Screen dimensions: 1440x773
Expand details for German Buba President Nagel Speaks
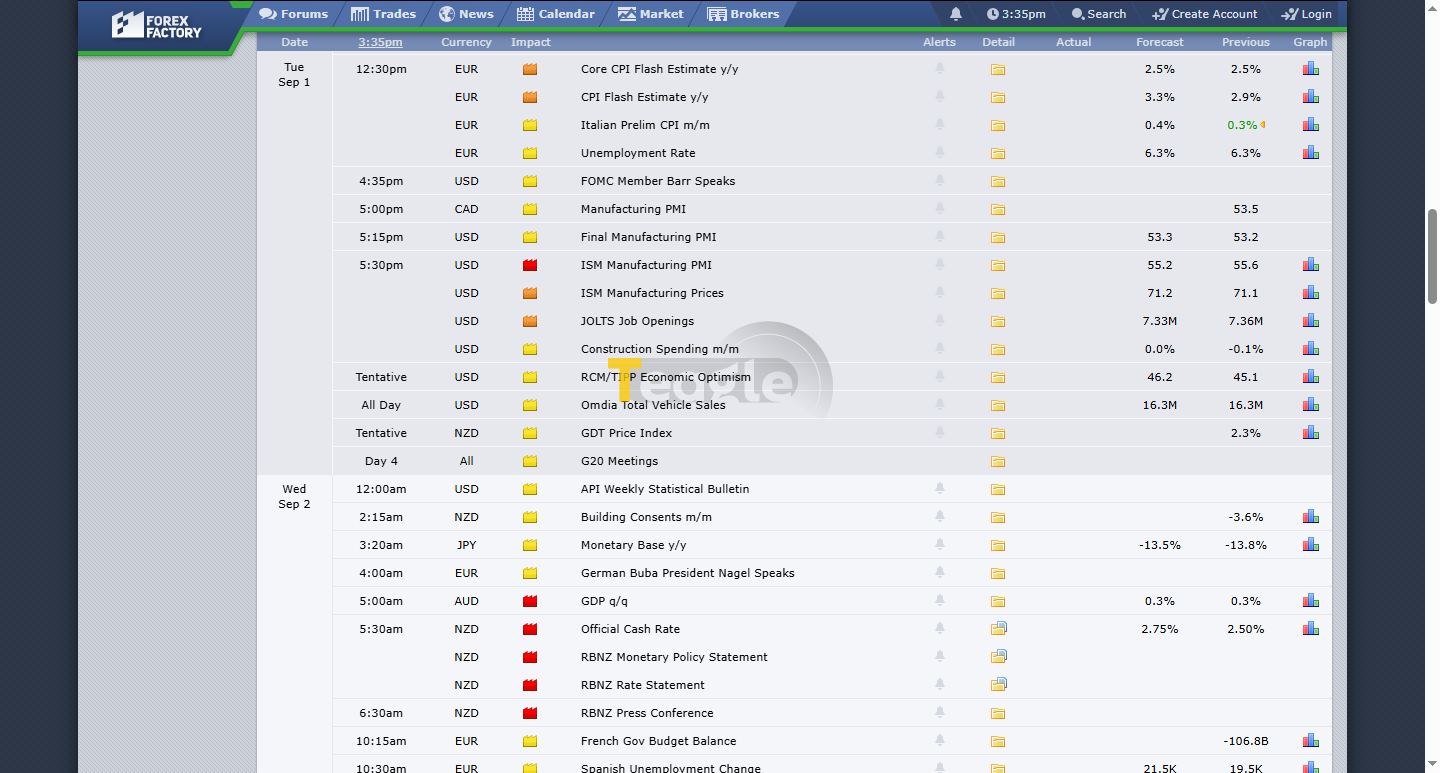pos(998,574)
